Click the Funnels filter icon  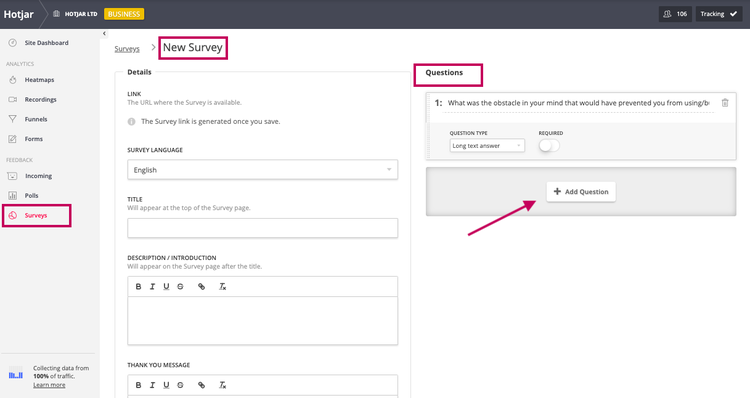(x=13, y=119)
